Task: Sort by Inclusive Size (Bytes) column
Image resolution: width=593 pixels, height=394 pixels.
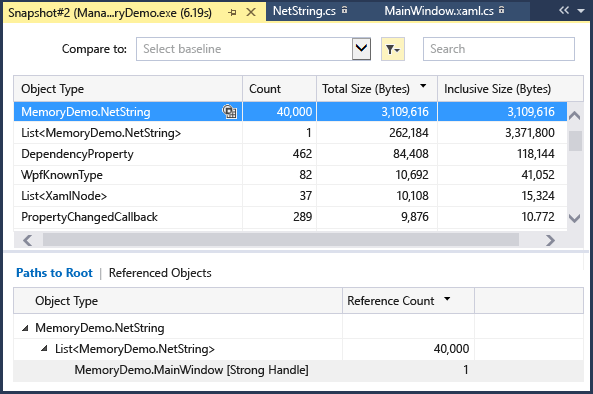Action: (510, 89)
